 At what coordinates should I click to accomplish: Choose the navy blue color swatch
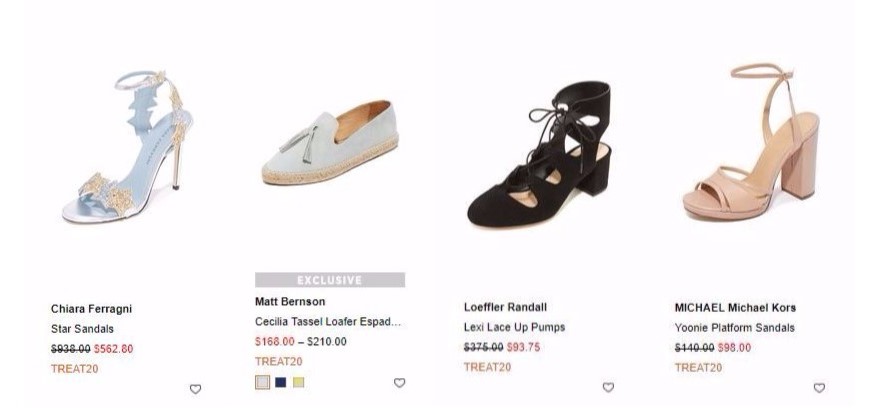tap(281, 382)
